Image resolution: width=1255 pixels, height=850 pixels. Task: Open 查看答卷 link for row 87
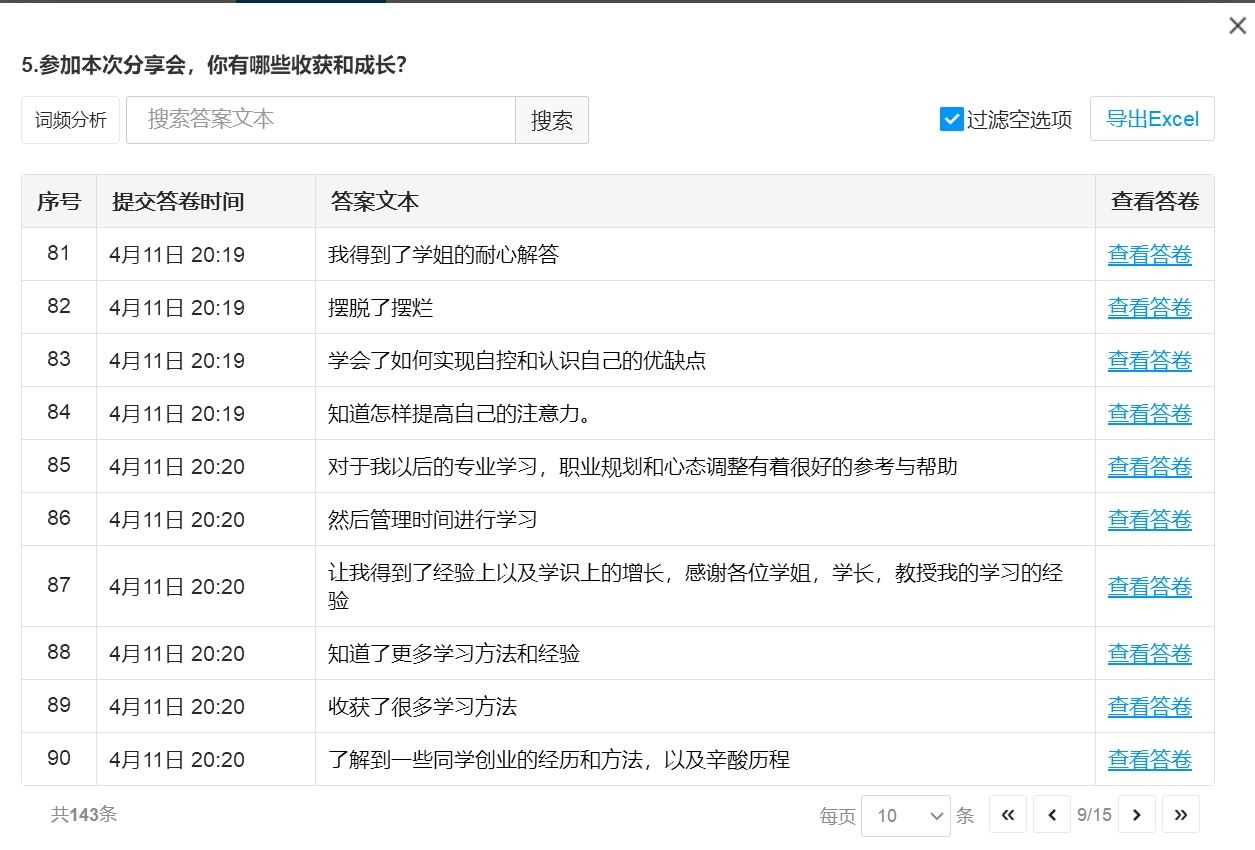[x=1149, y=587]
